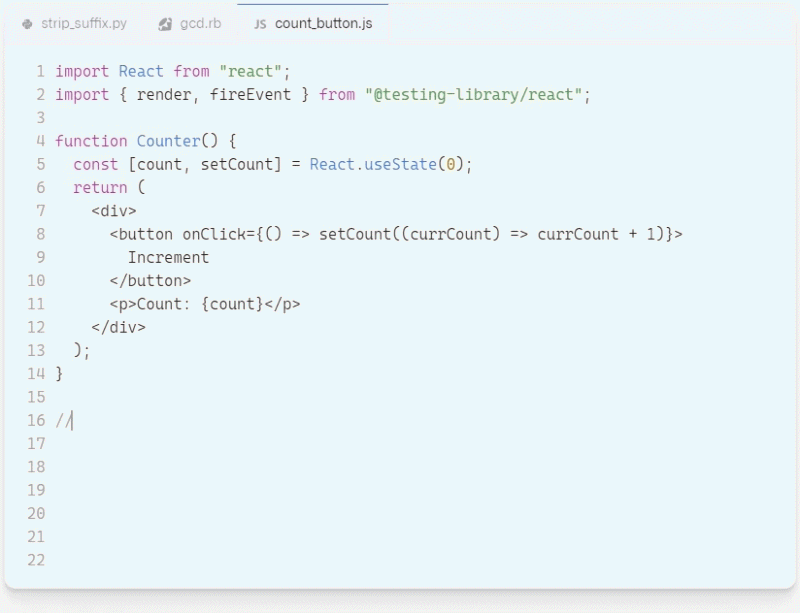The width and height of the screenshot is (800, 613).
Task: Click fireEvent in the import statement
Action: tap(250, 94)
